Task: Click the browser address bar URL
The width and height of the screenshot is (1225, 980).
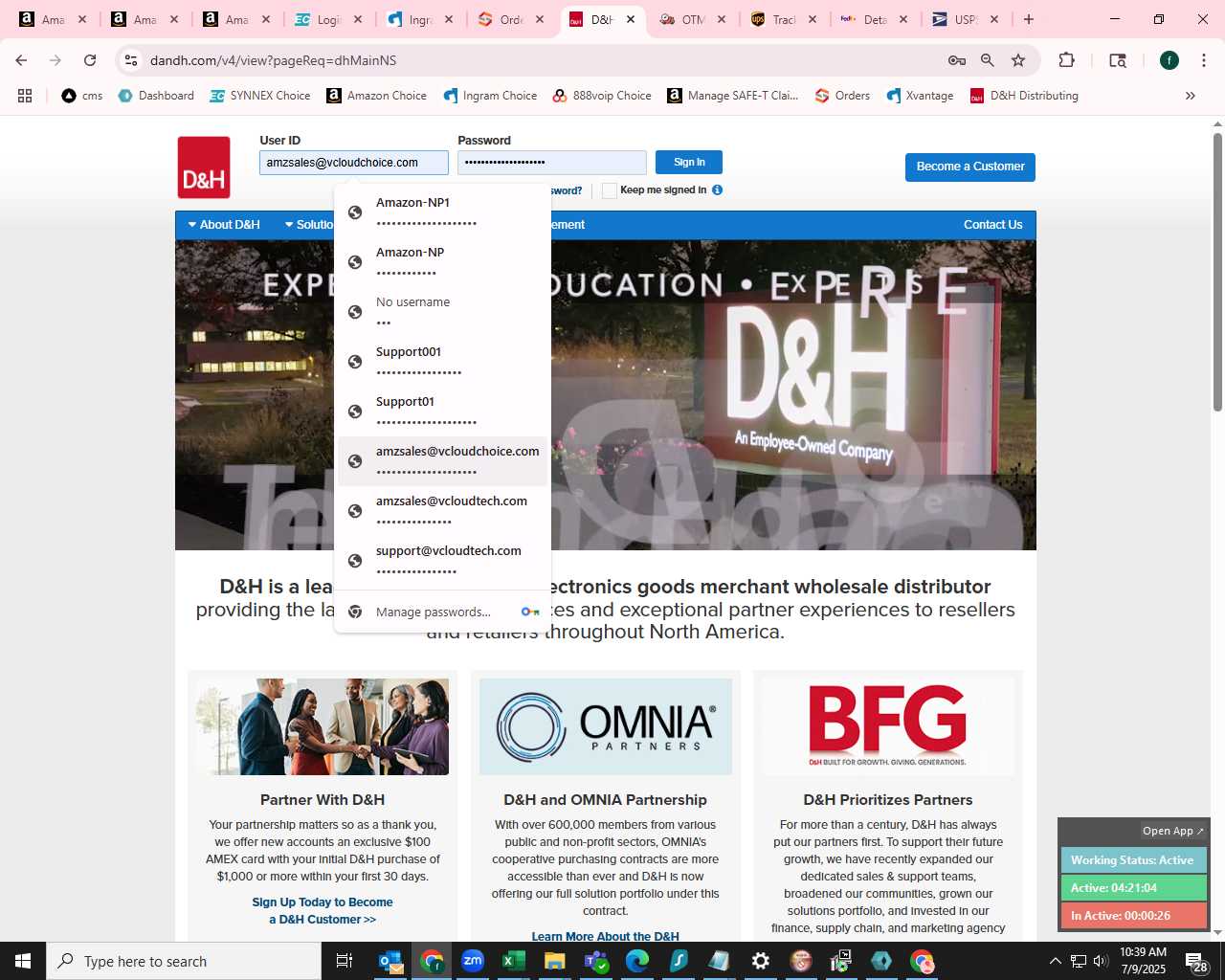Action: click(274, 60)
